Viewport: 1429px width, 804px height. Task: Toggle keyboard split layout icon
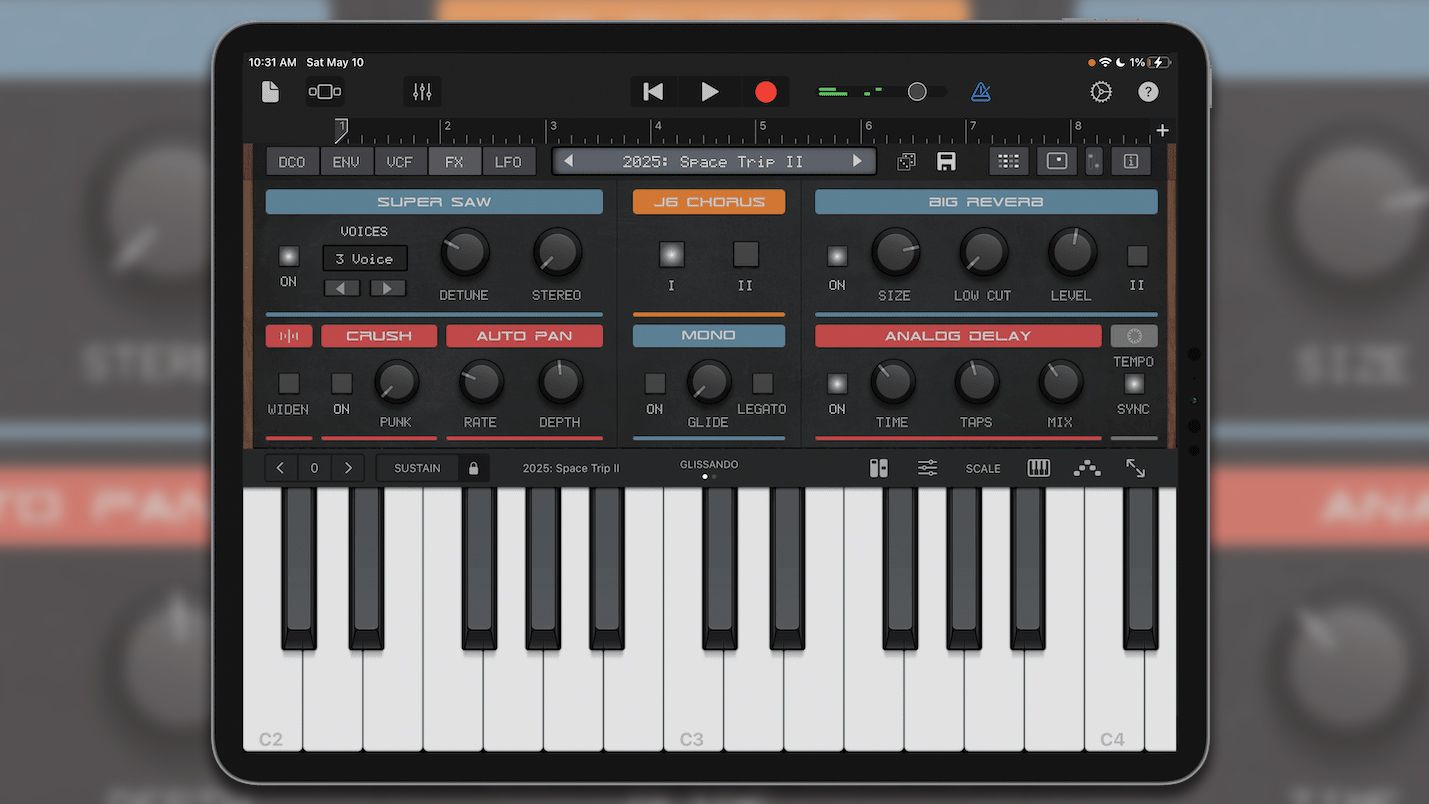coord(878,468)
